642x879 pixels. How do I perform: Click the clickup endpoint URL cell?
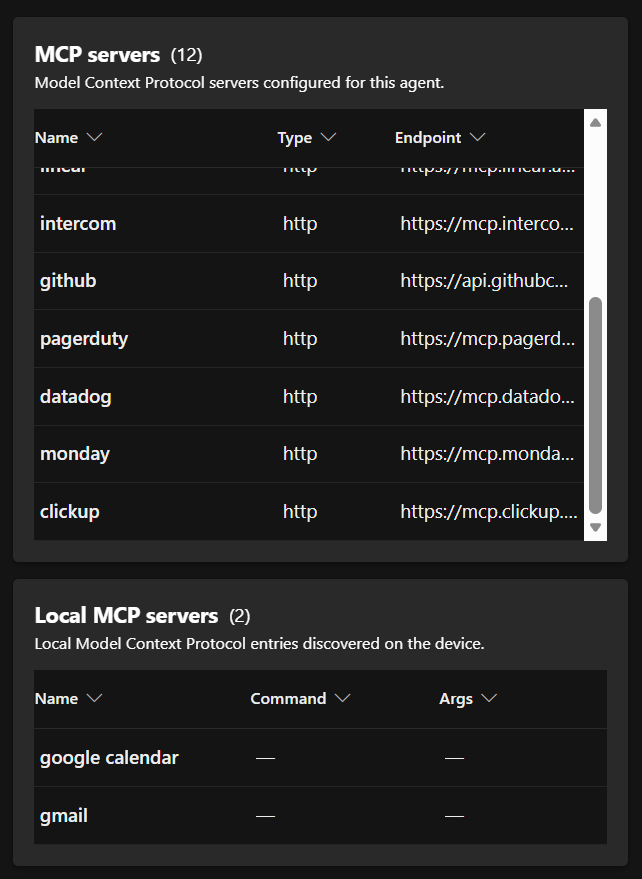(x=488, y=511)
